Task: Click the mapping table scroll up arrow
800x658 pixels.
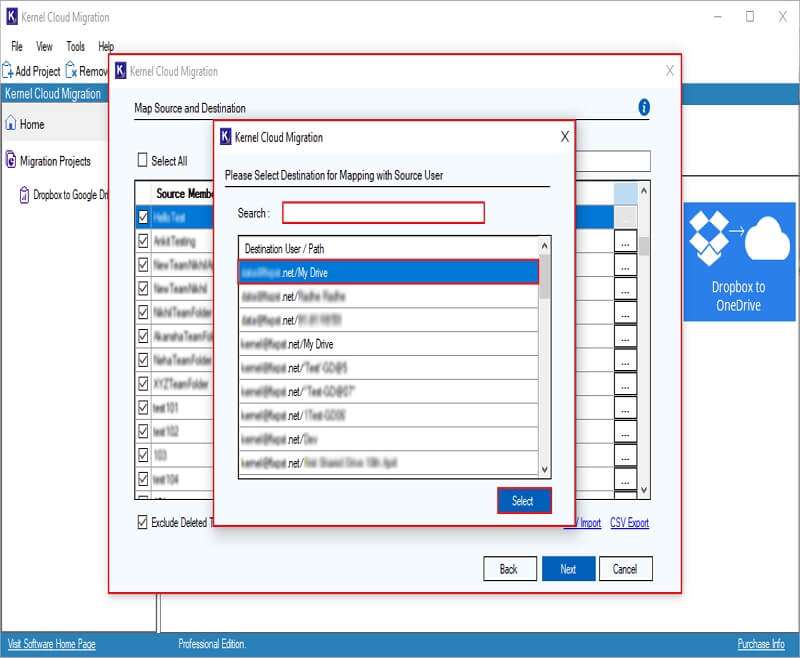Action: (644, 190)
